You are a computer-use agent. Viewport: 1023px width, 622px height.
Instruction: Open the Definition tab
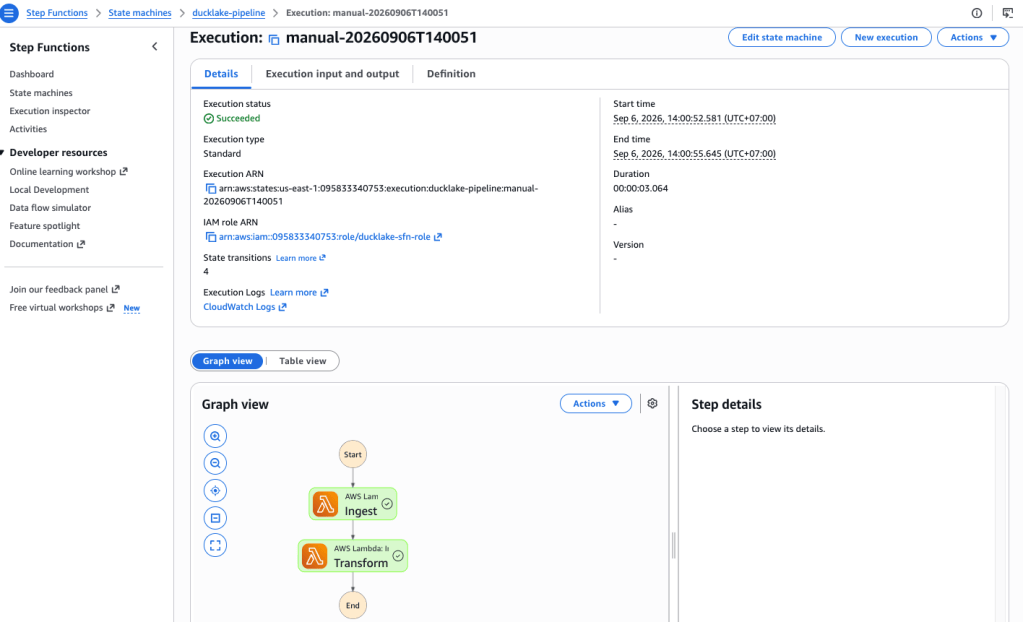[451, 74]
